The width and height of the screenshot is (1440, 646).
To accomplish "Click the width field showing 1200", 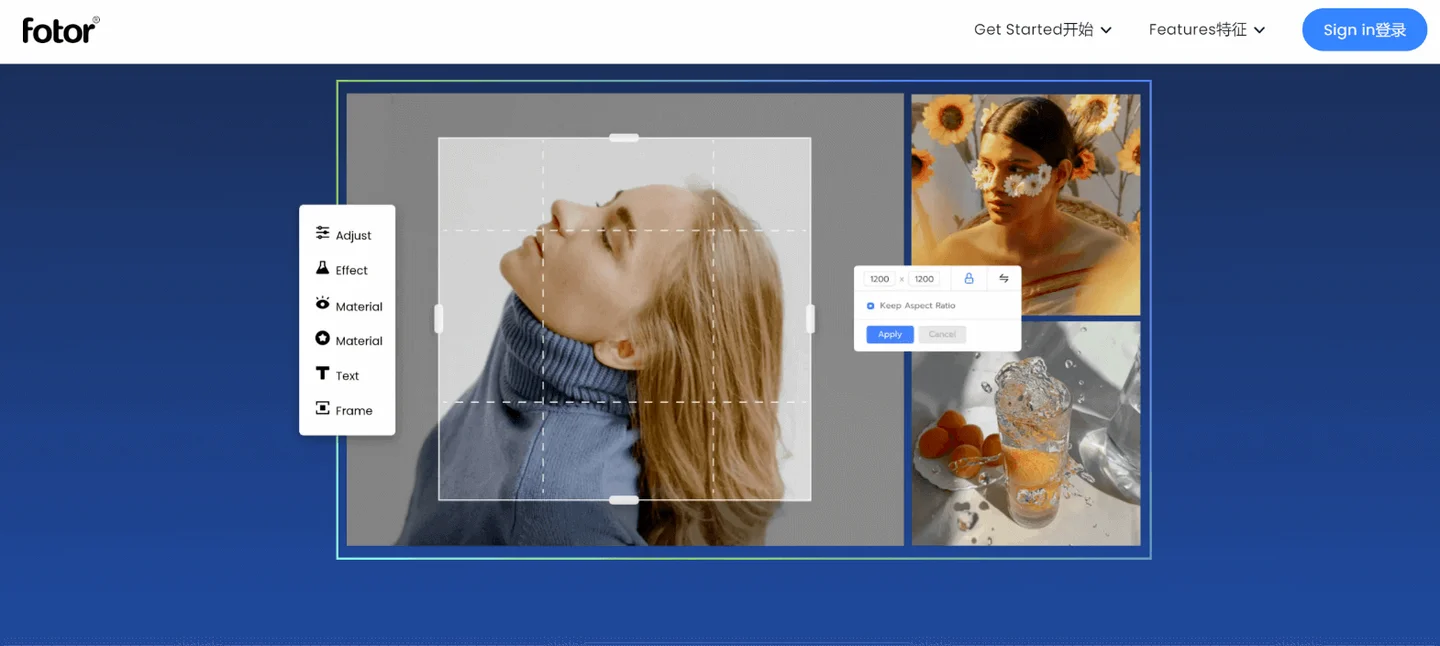I will tap(880, 279).
